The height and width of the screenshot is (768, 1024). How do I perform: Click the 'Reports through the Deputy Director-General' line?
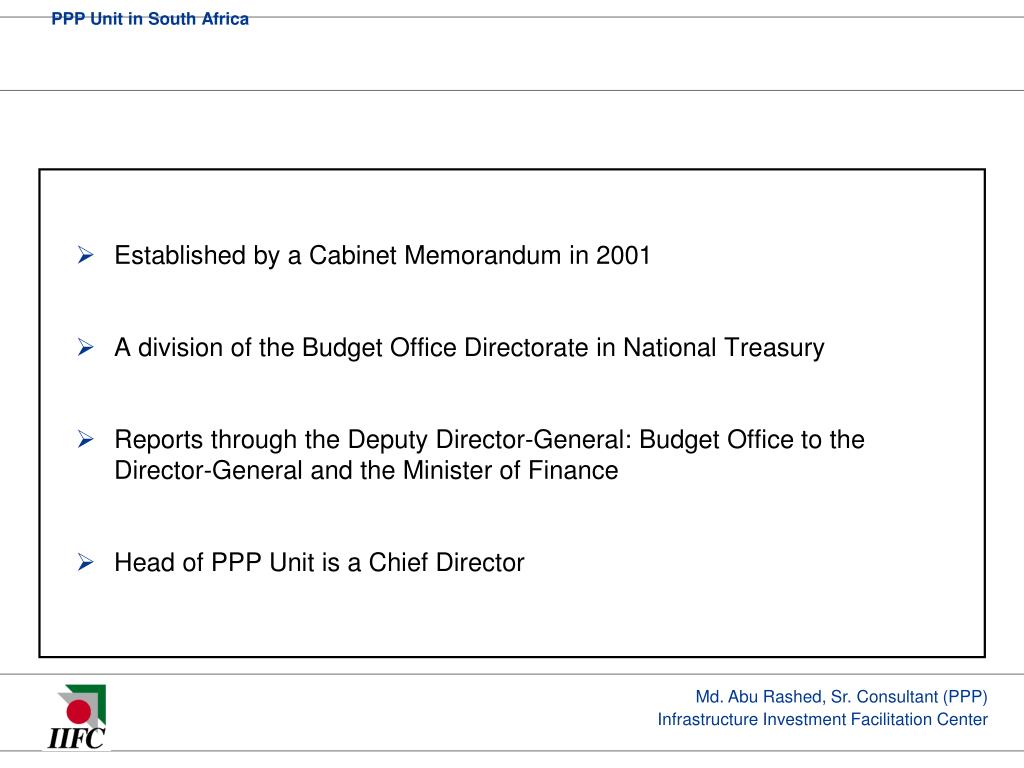[489, 440]
